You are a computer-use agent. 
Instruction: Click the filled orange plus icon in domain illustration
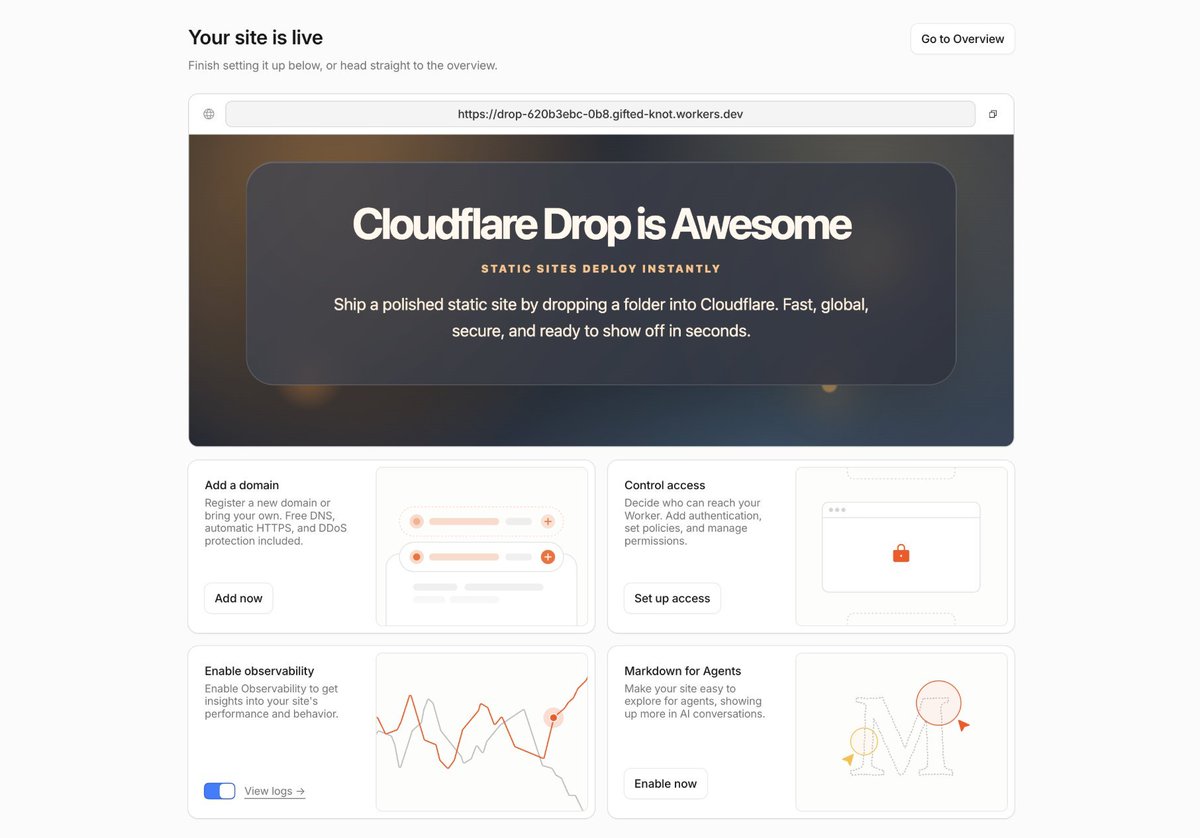[x=547, y=557]
